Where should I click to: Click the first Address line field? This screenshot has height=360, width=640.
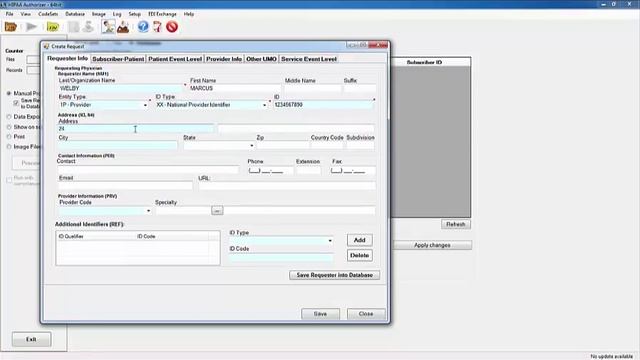click(x=136, y=129)
